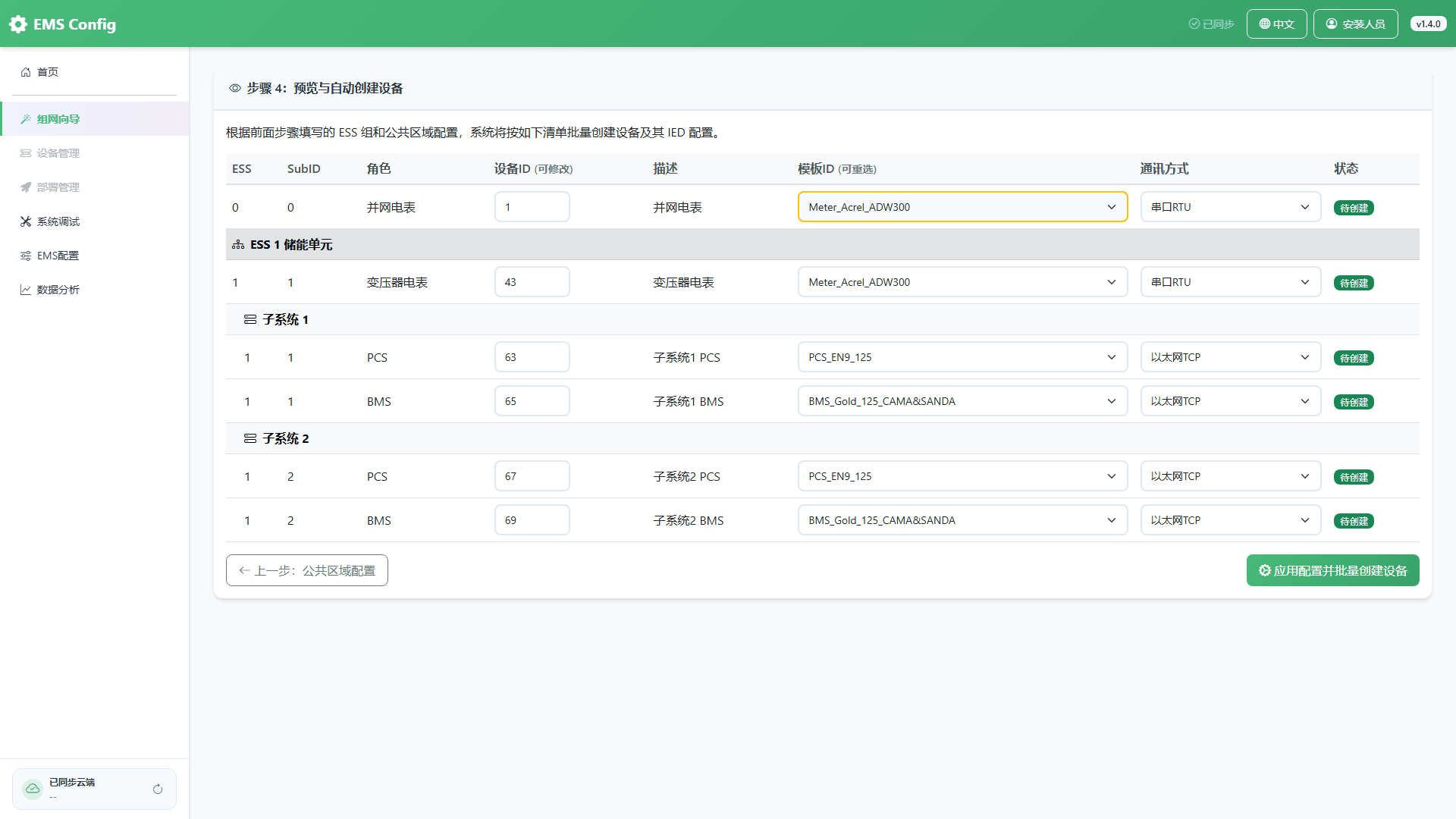Open the 安装人员 user menu
The height and width of the screenshot is (819, 1456).
pos(1355,24)
